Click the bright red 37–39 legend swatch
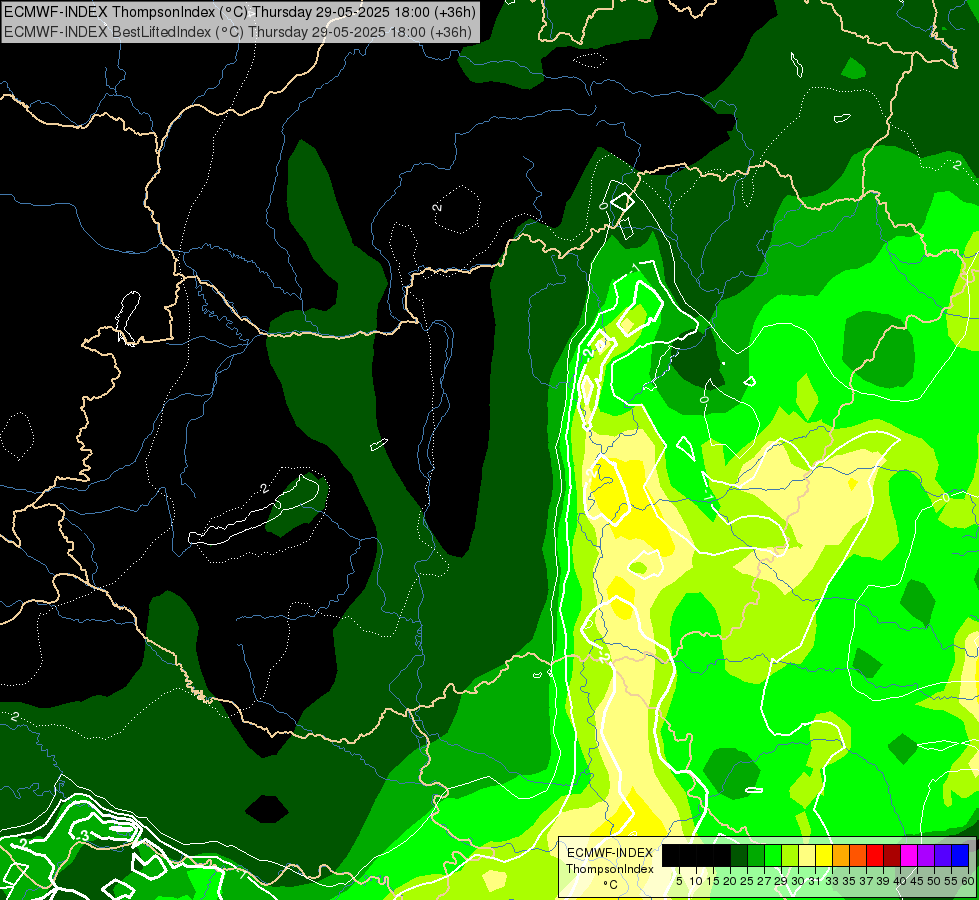 click(x=875, y=856)
